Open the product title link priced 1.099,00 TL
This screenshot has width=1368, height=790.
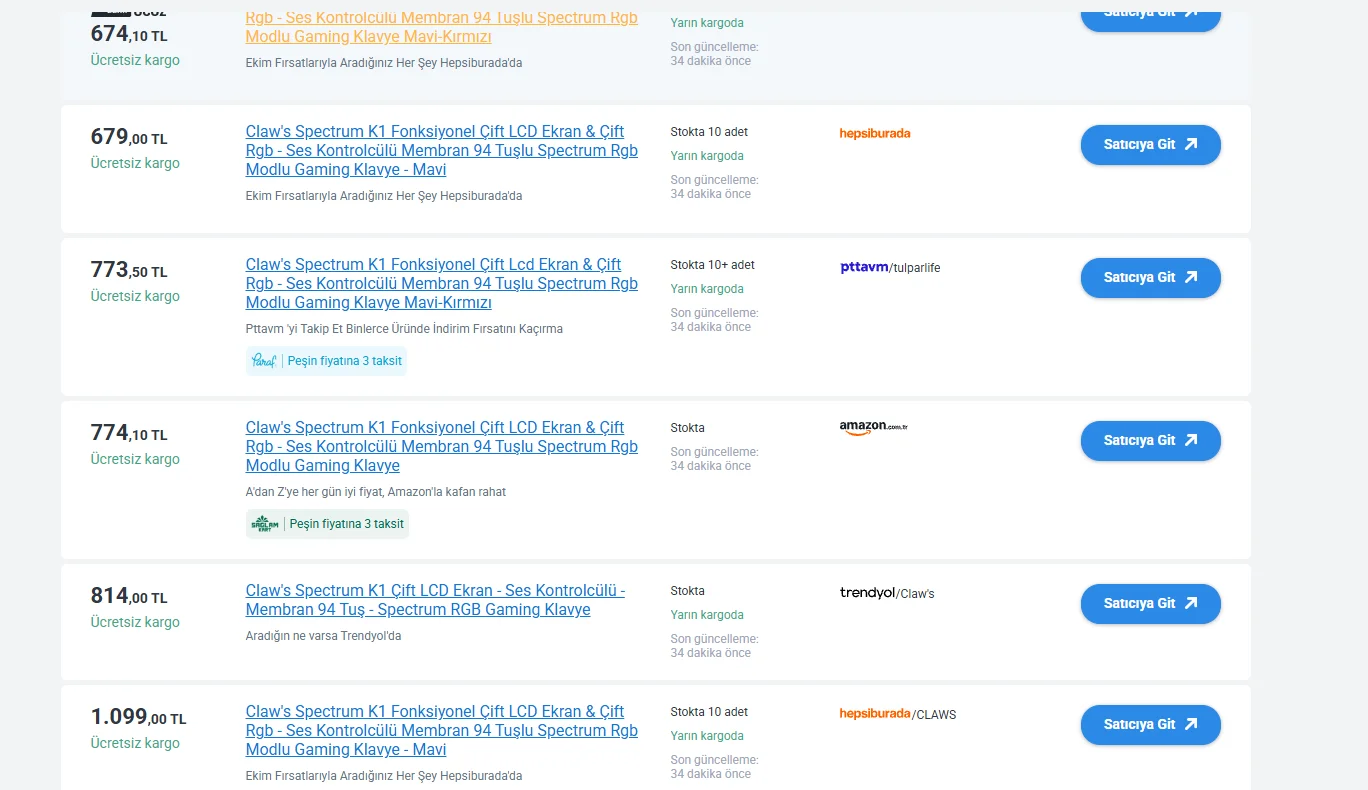coord(442,731)
